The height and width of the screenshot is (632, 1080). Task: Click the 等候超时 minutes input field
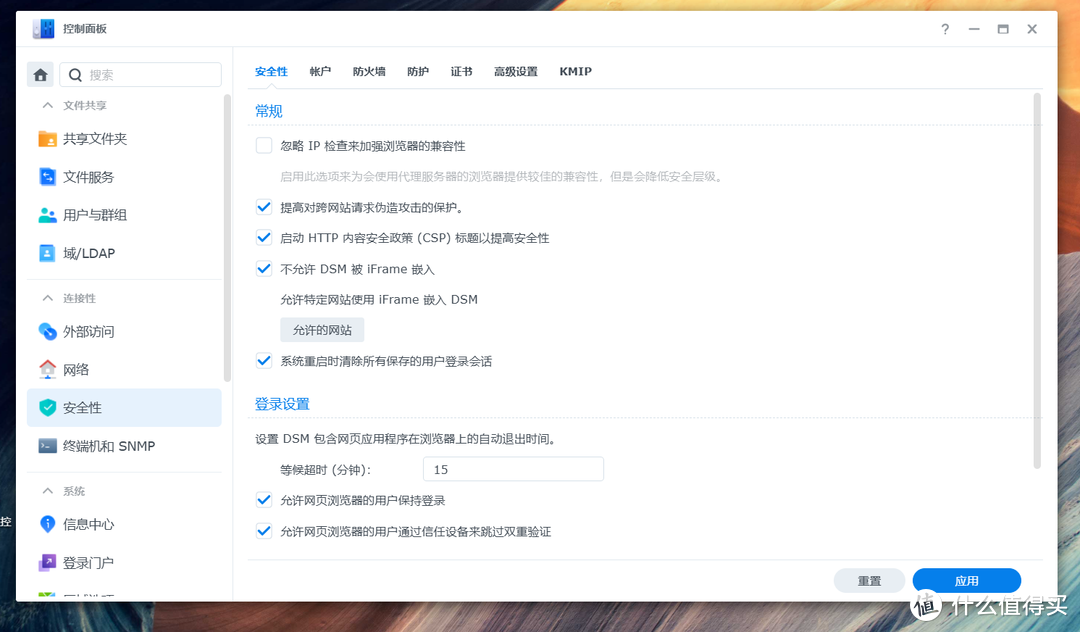pyautogui.click(x=513, y=468)
